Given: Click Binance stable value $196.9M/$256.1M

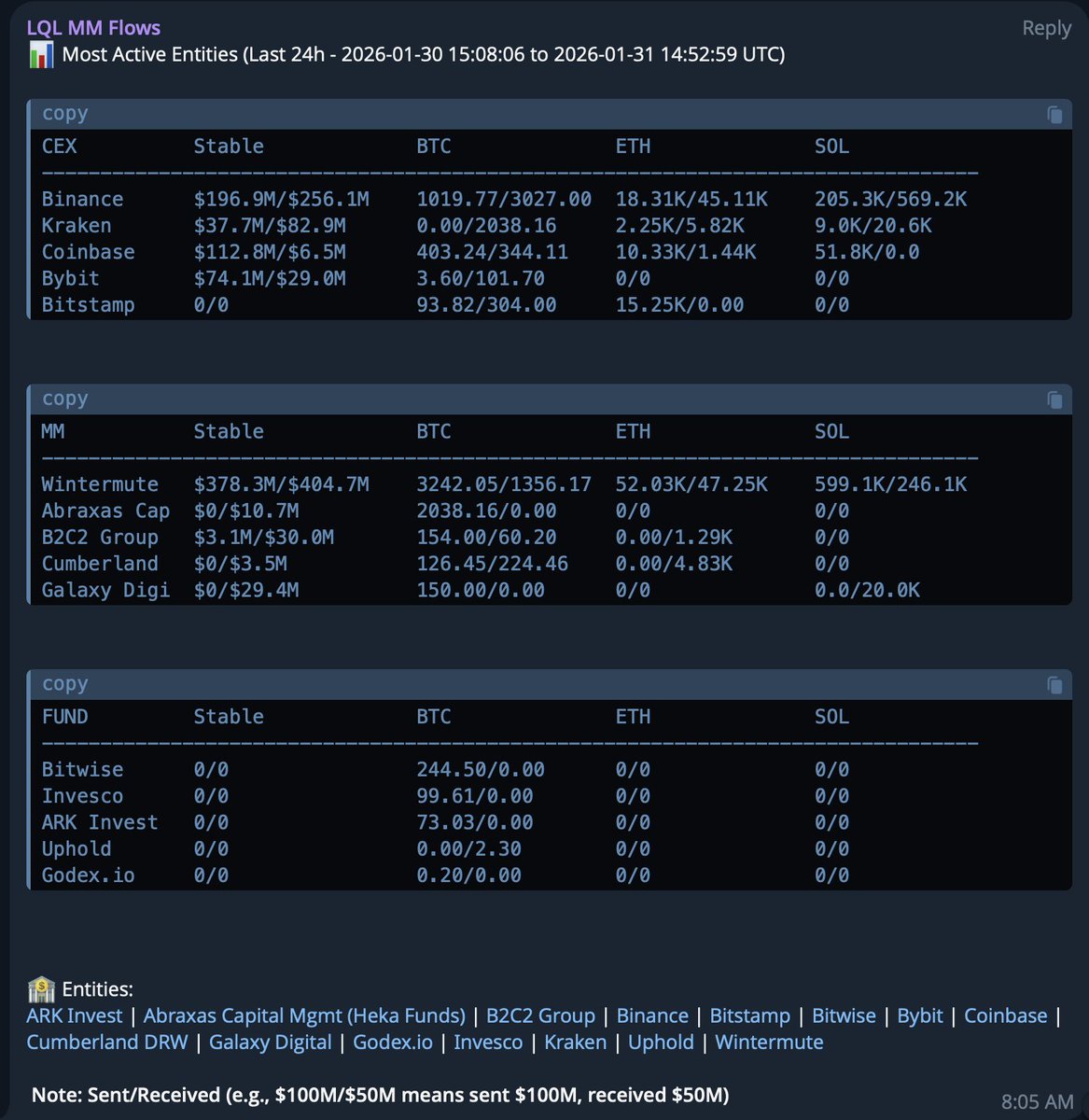Looking at the screenshot, I should tap(281, 199).
